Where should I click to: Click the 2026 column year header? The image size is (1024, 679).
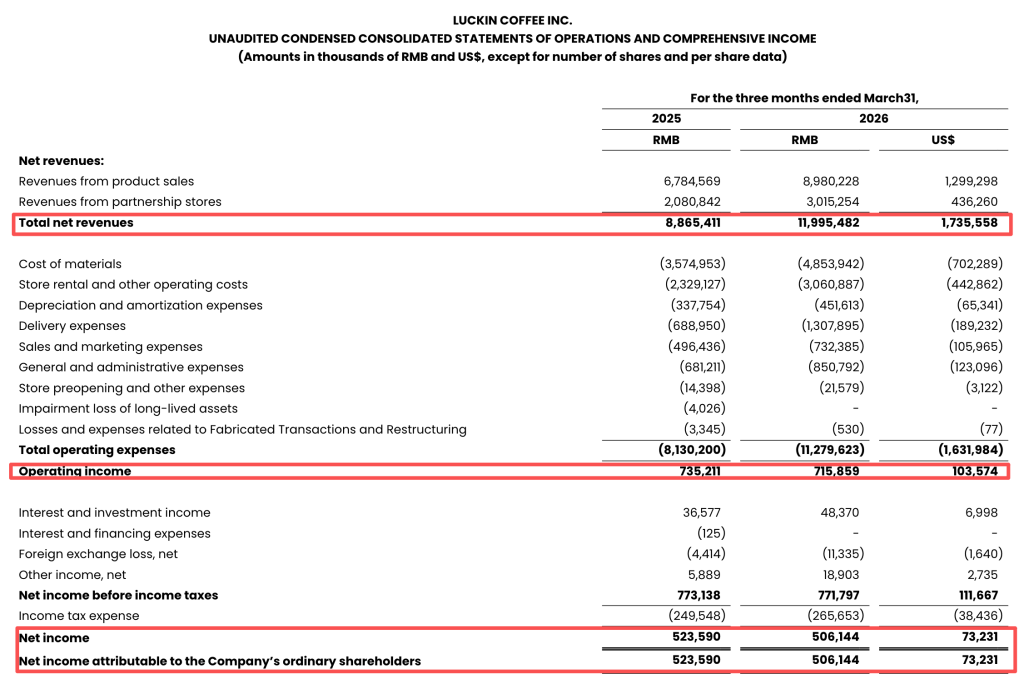(873, 119)
